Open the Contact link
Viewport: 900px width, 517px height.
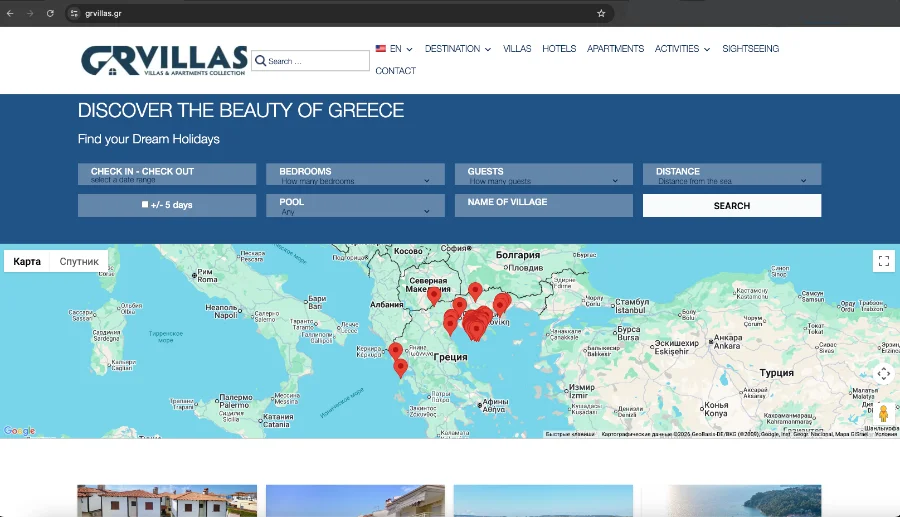point(395,71)
